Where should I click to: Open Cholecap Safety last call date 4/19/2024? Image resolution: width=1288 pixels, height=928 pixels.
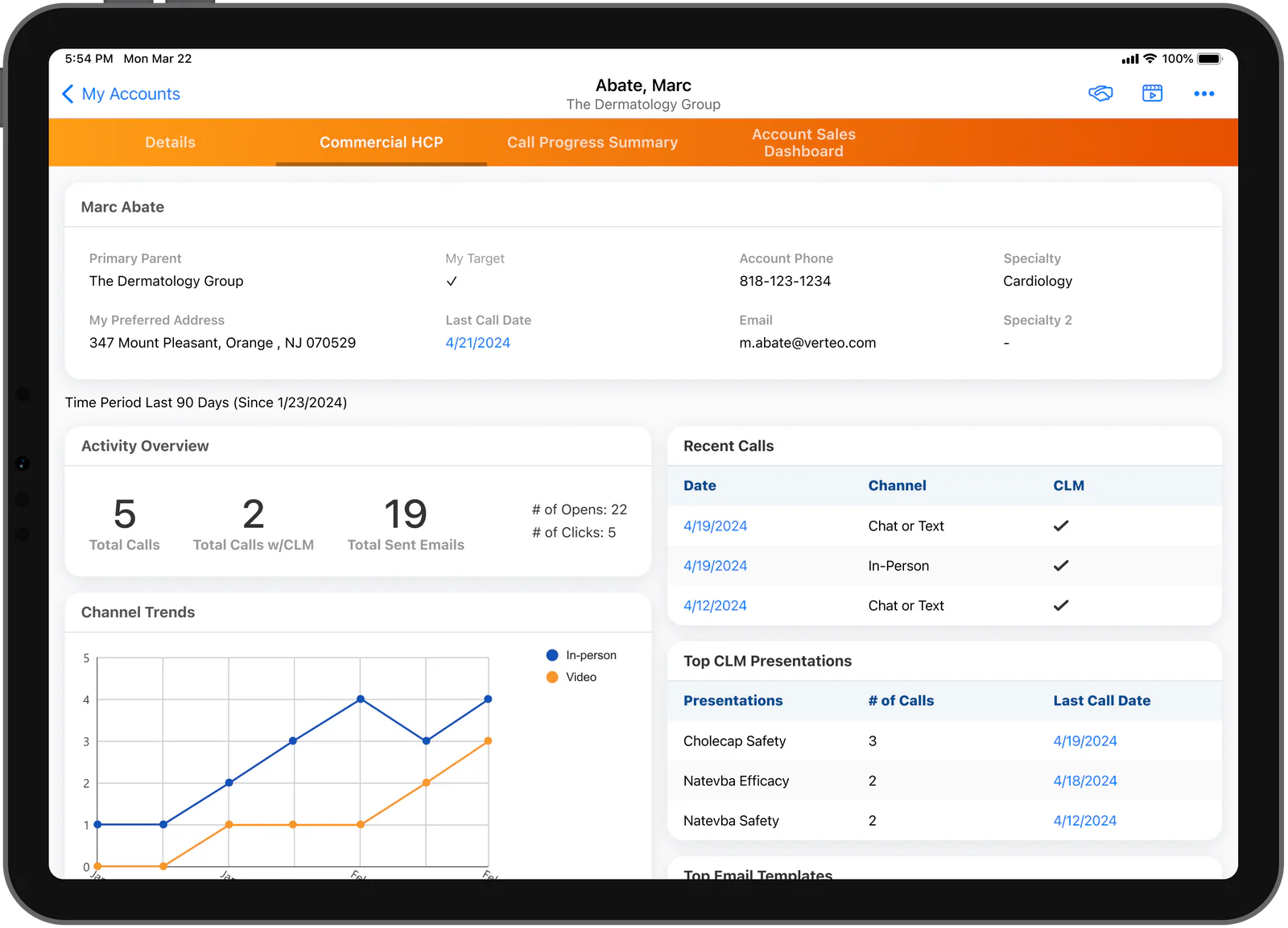(1084, 741)
